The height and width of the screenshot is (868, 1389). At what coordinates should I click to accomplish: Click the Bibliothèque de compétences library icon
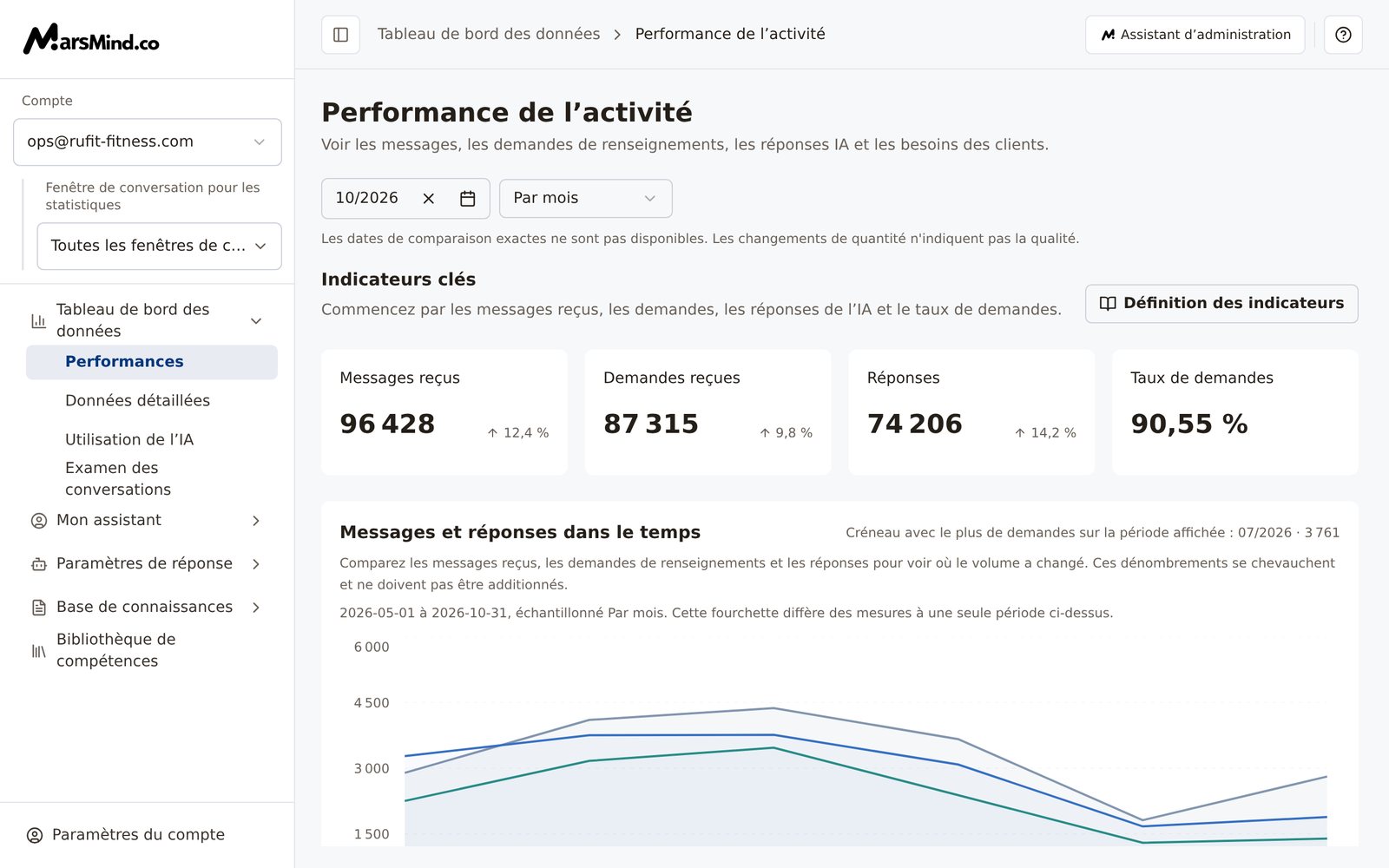[x=39, y=651]
